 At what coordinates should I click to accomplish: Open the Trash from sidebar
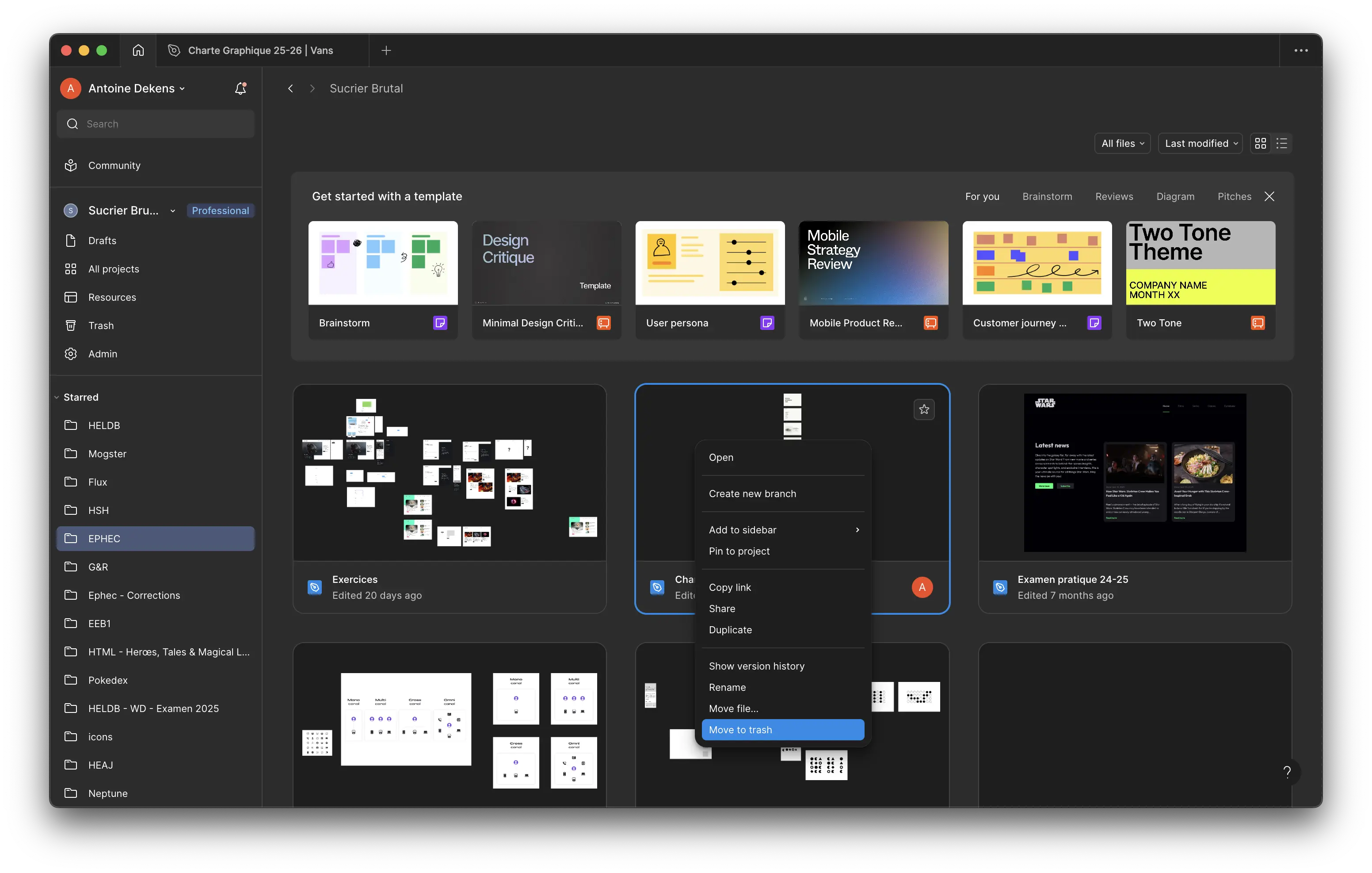point(101,325)
